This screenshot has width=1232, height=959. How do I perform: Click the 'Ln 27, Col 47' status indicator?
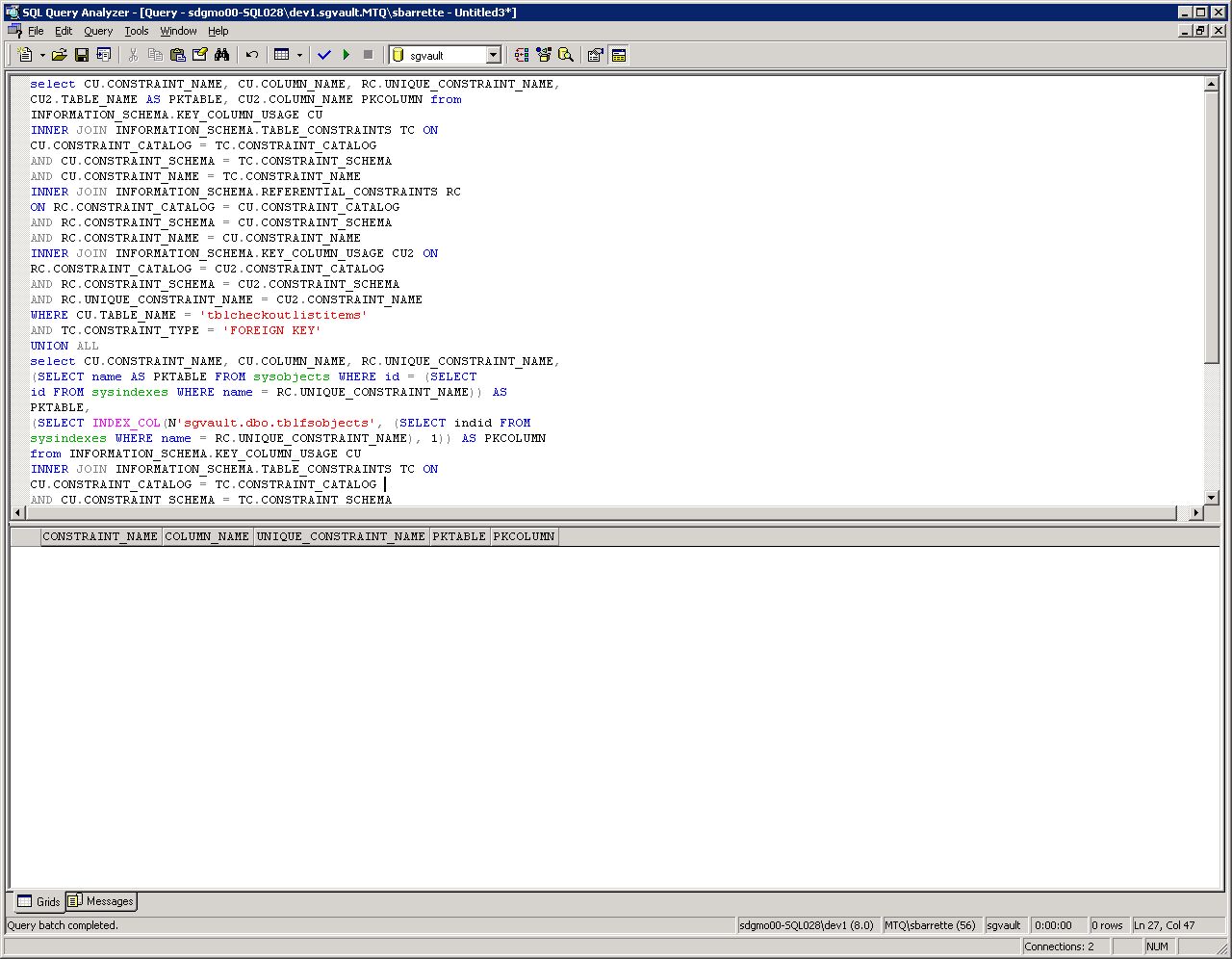pyautogui.click(x=1179, y=925)
